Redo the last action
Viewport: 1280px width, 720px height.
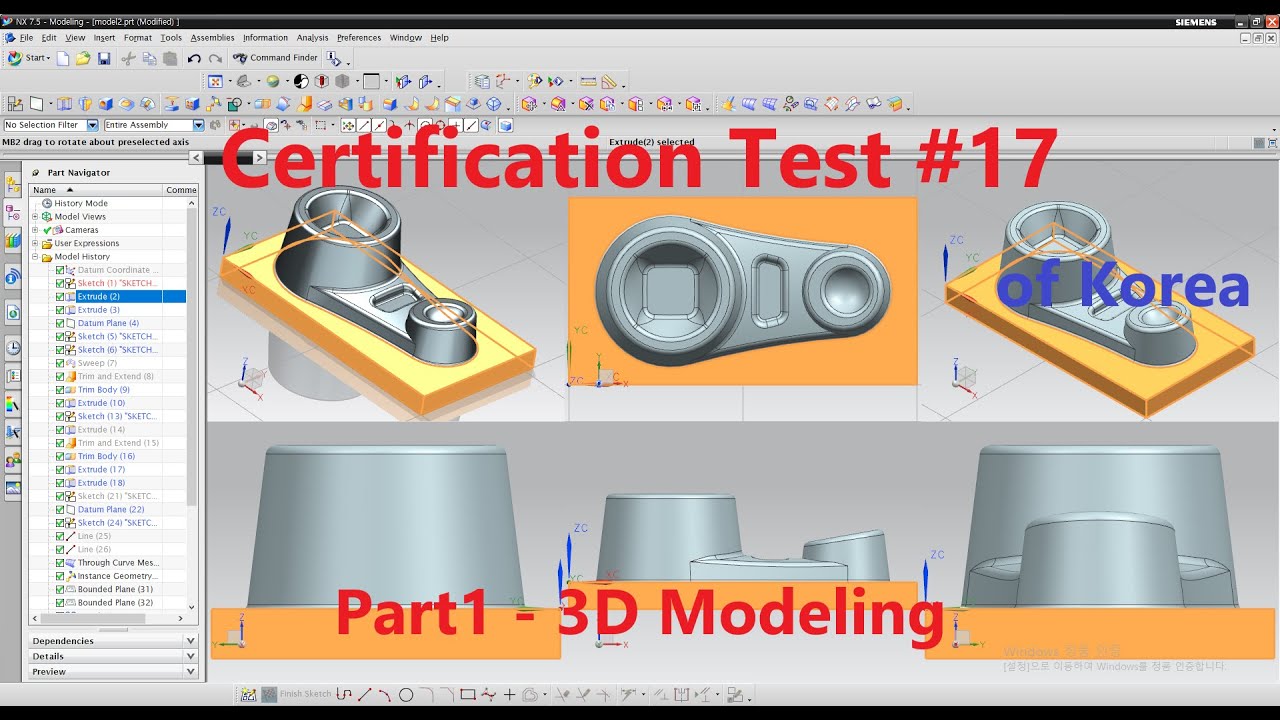215,58
